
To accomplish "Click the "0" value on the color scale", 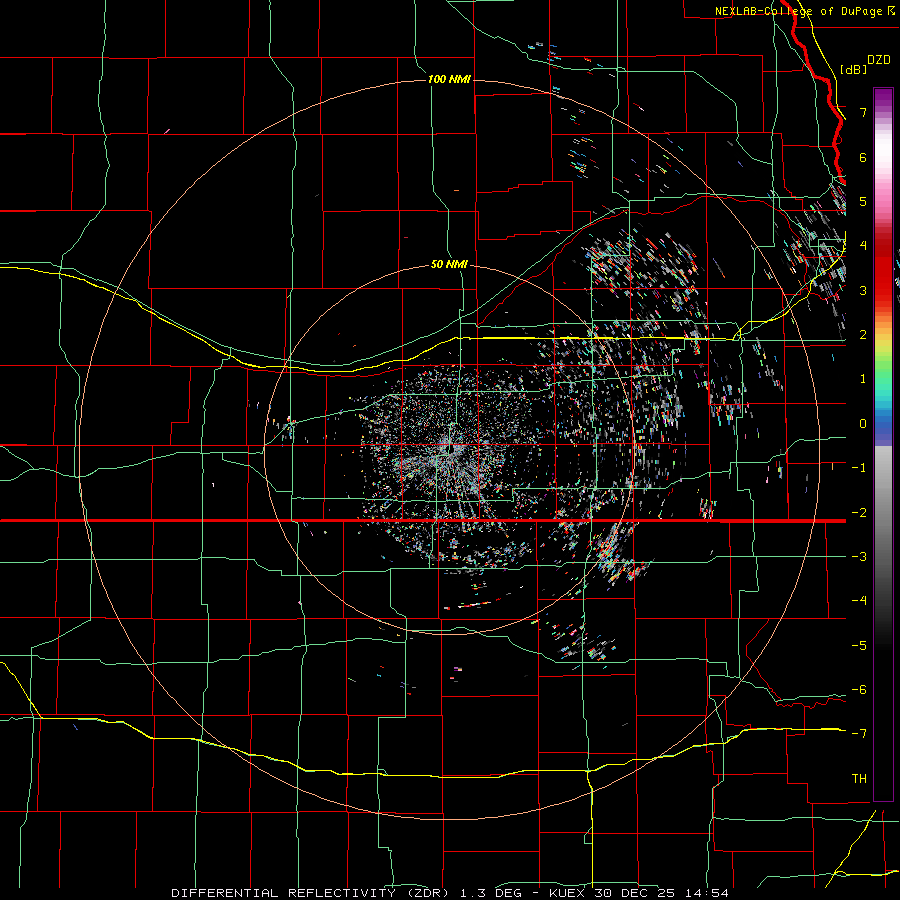I will 863,424.
